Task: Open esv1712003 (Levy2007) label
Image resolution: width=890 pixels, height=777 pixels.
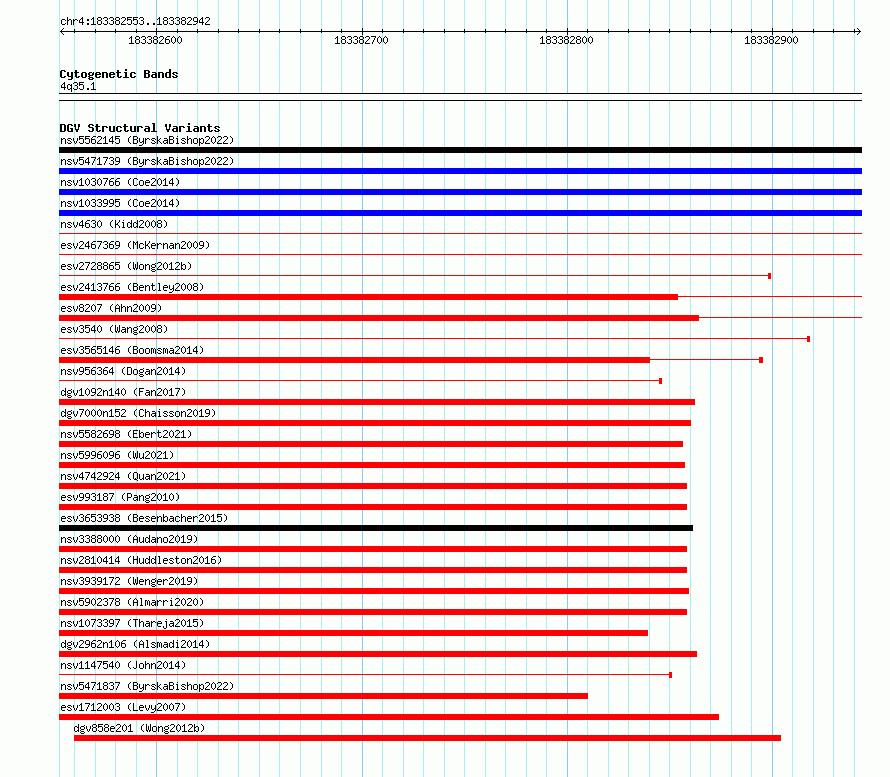Action: [123, 707]
